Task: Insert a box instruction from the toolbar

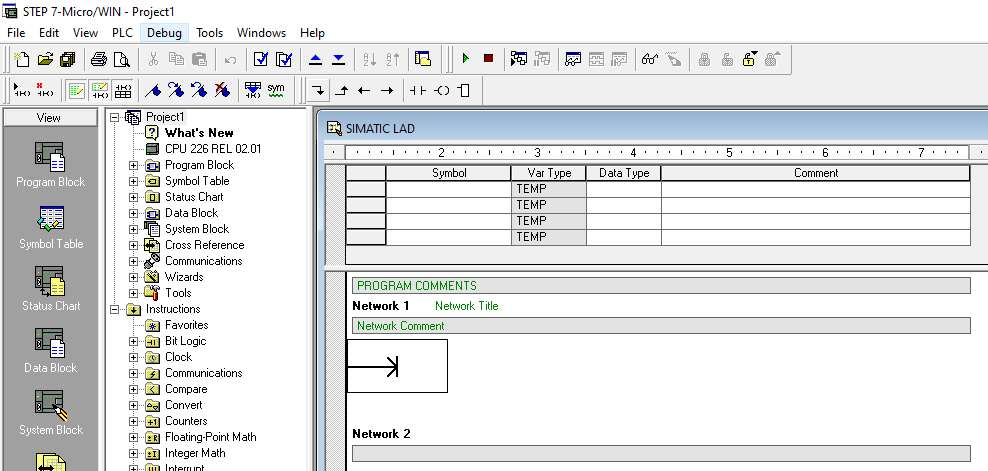Action: (x=463, y=90)
